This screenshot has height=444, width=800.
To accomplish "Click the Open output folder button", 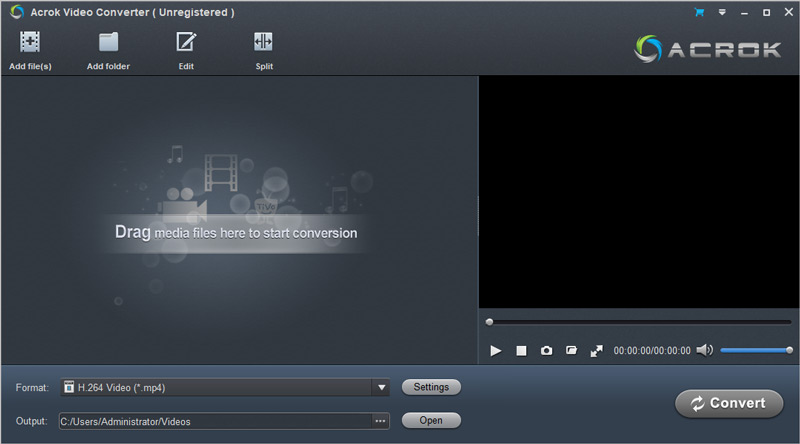I will (x=431, y=421).
